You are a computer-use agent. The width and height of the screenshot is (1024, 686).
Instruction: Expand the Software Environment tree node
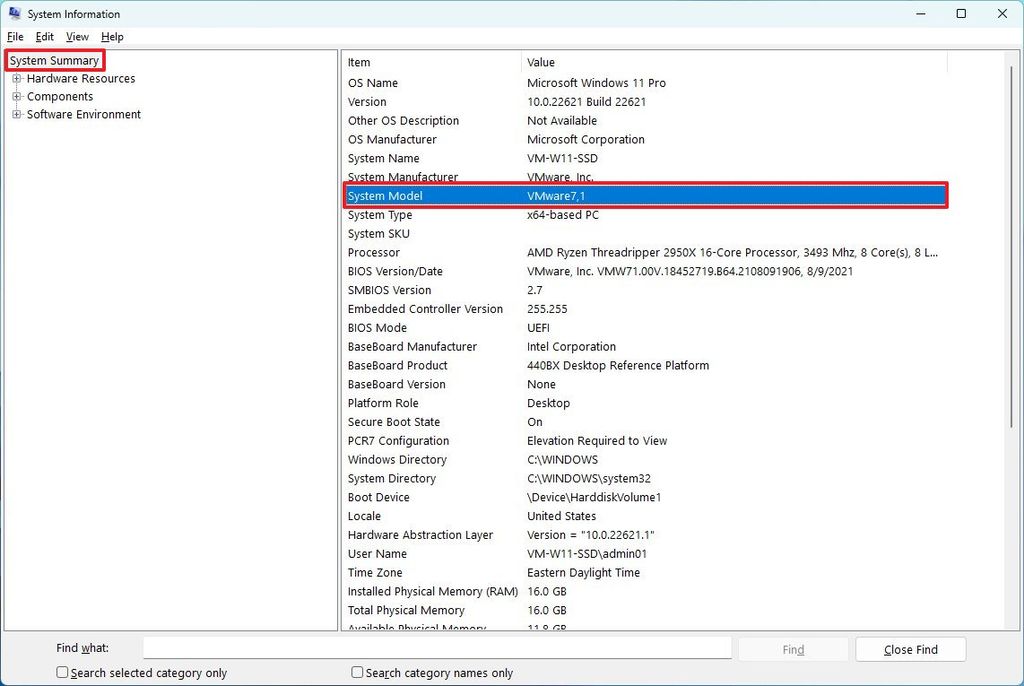(16, 114)
